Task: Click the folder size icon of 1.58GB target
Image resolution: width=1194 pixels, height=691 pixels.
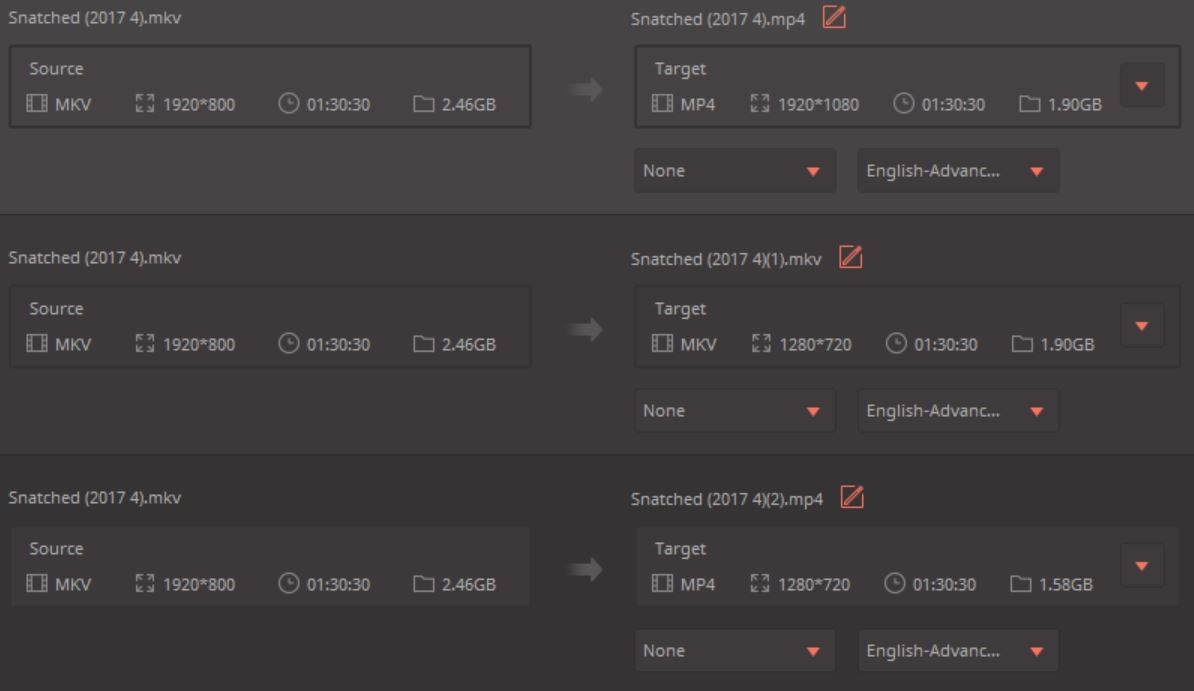Action: point(1020,585)
